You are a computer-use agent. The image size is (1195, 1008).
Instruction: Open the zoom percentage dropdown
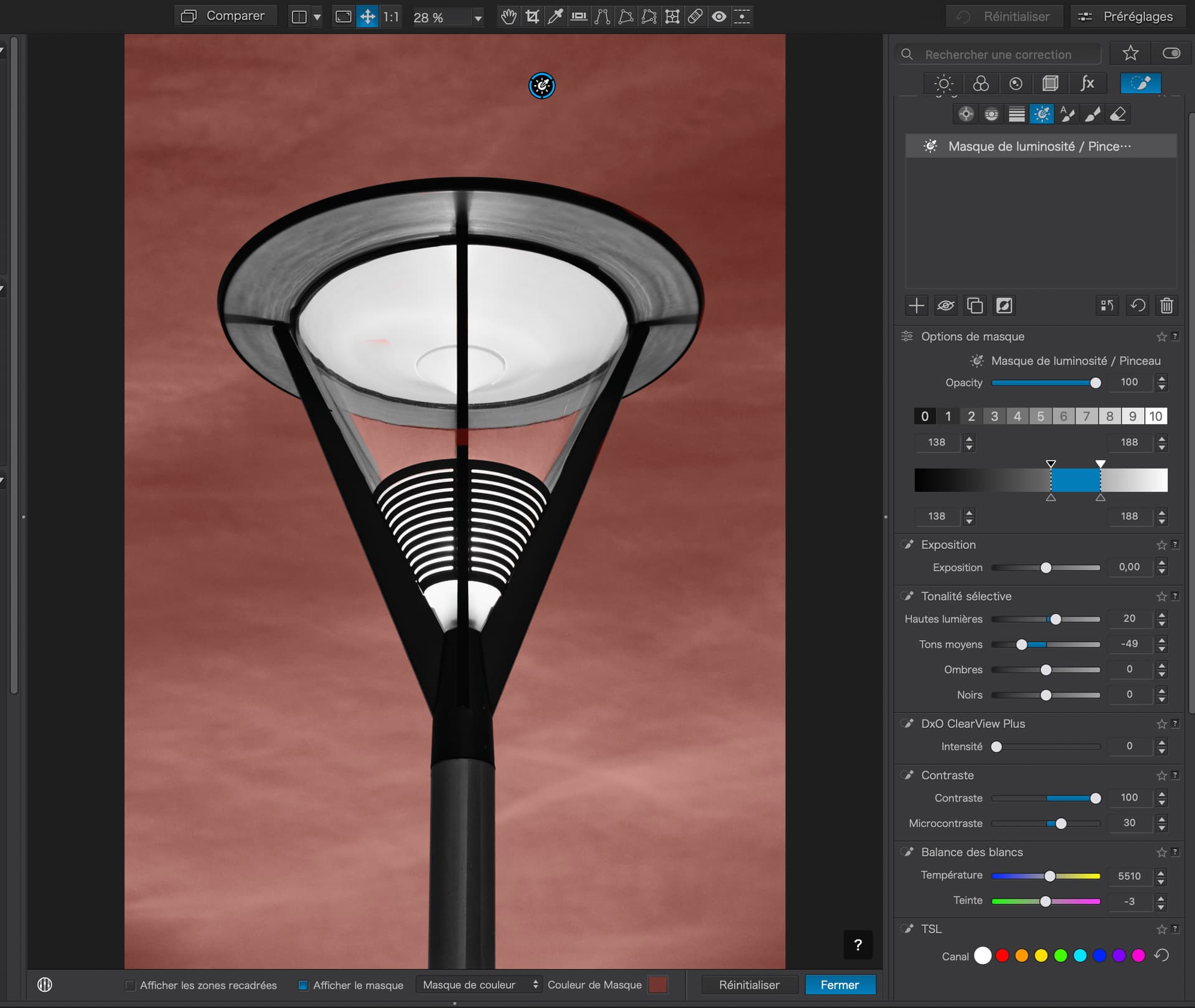pos(477,18)
